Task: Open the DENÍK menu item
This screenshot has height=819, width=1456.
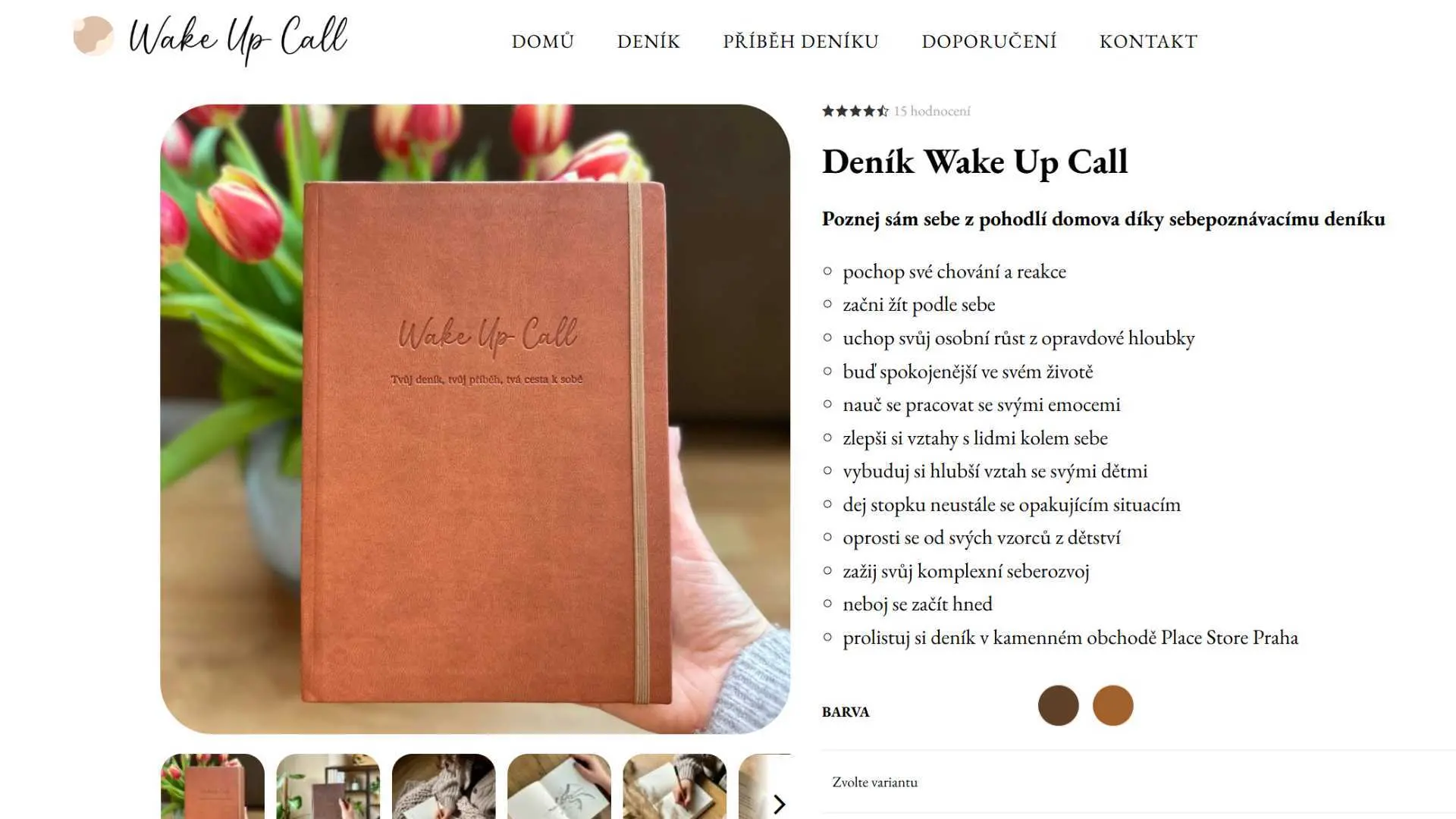Action: (648, 42)
